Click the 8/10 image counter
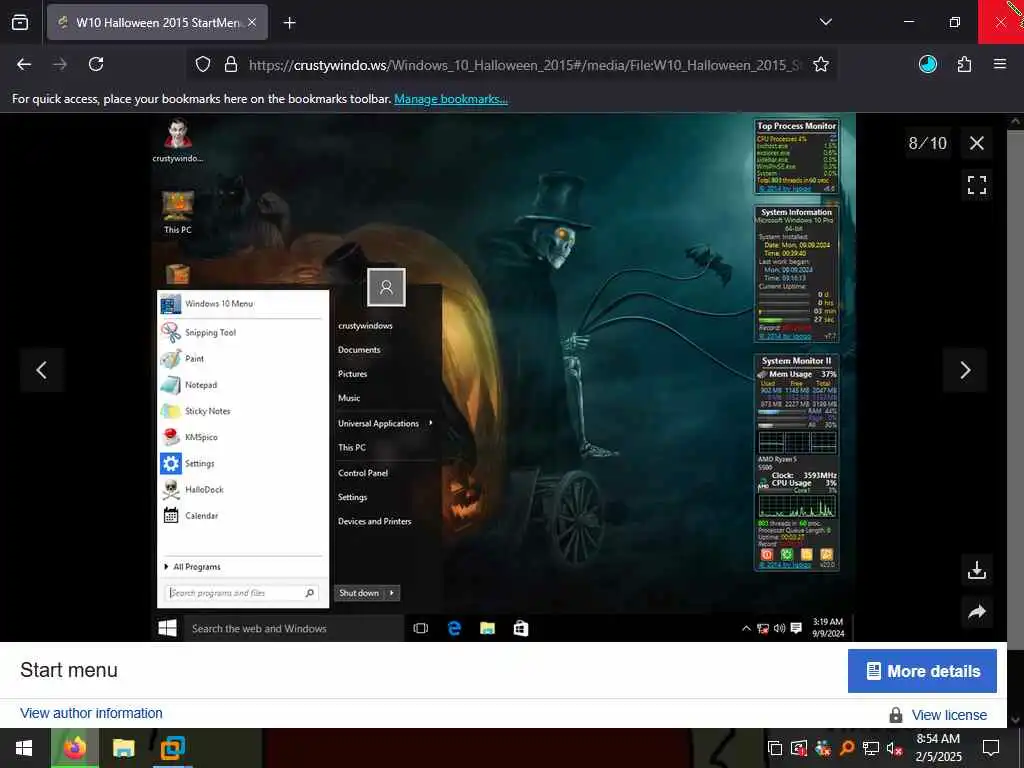This screenshot has height=768, width=1024. 927,143
